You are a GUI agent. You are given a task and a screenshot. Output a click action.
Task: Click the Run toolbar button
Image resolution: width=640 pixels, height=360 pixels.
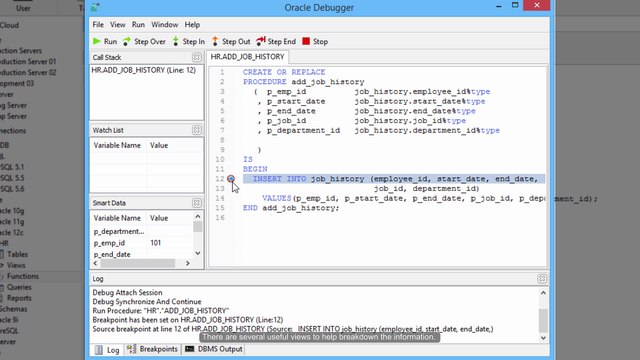click(x=105, y=42)
